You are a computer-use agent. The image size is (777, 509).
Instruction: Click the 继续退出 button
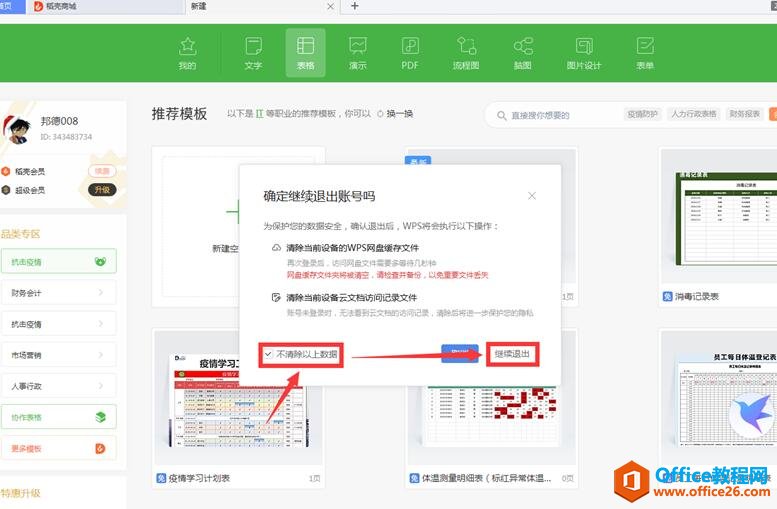[x=512, y=354]
